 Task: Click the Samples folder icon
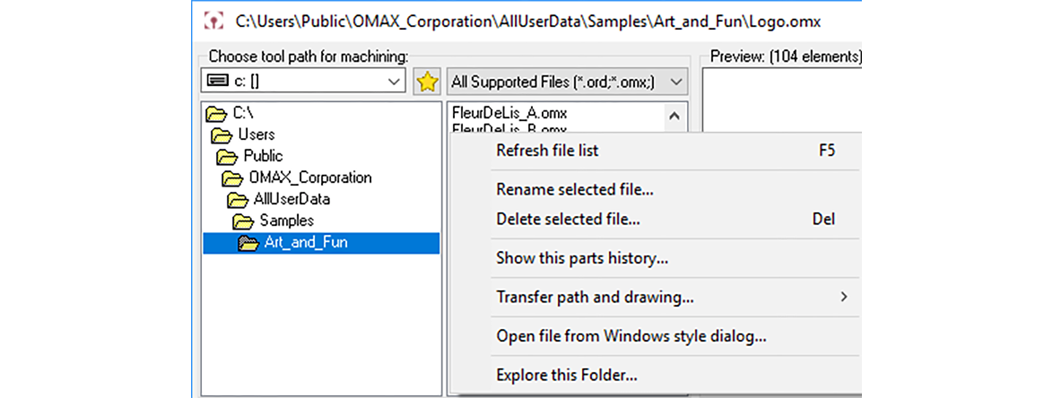(244, 220)
